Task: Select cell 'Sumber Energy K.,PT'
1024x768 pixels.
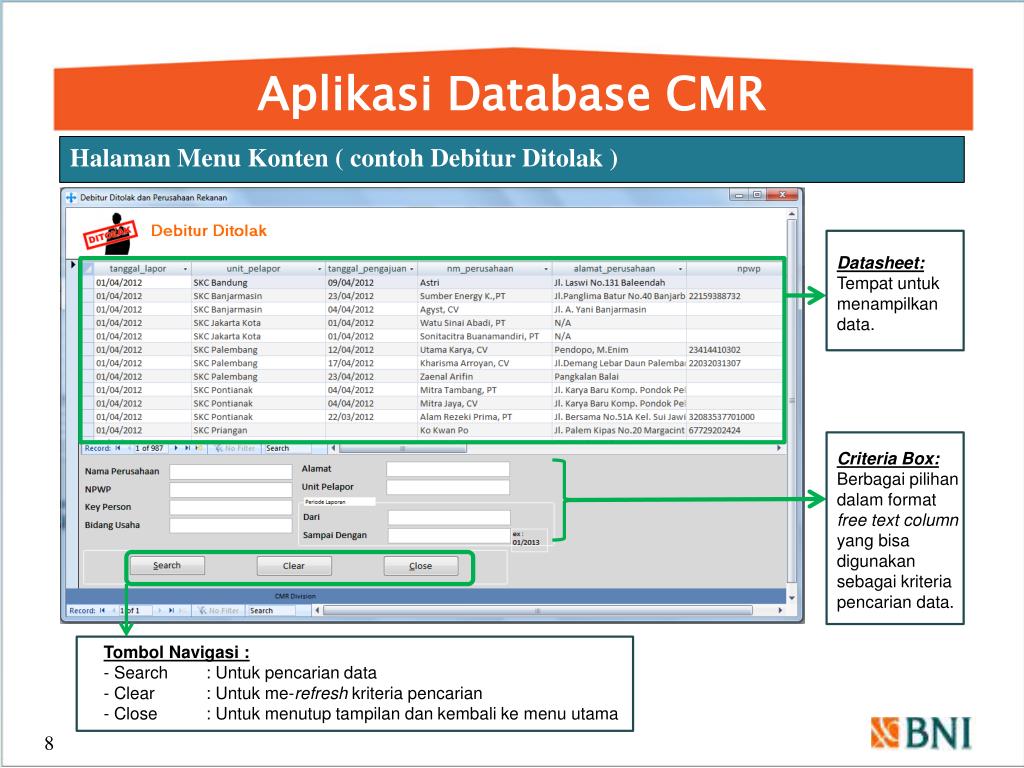Action: [485, 296]
